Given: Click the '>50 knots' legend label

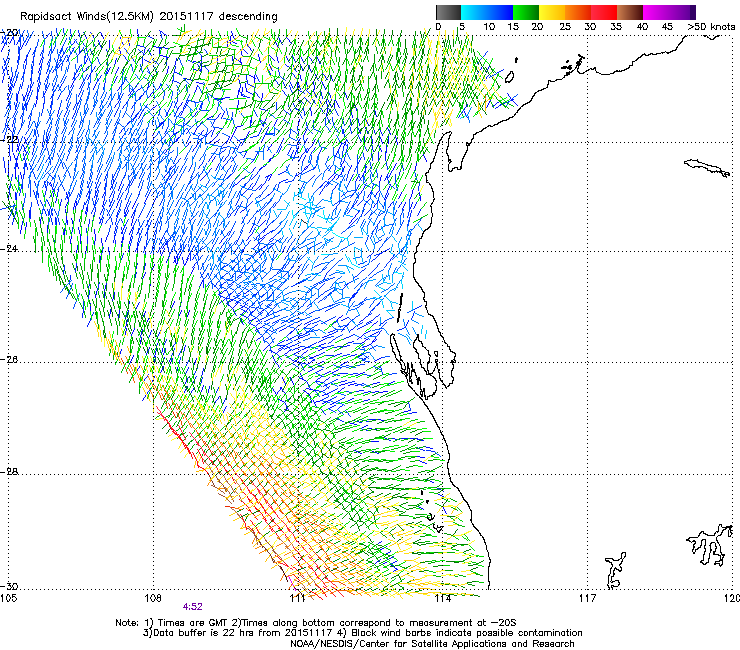Looking at the screenshot, I should 711,27.
